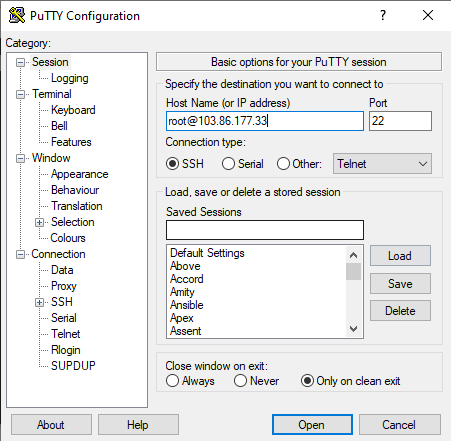The height and width of the screenshot is (441, 451).
Task: Click the About button
Action: pyautogui.click(x=51, y=425)
